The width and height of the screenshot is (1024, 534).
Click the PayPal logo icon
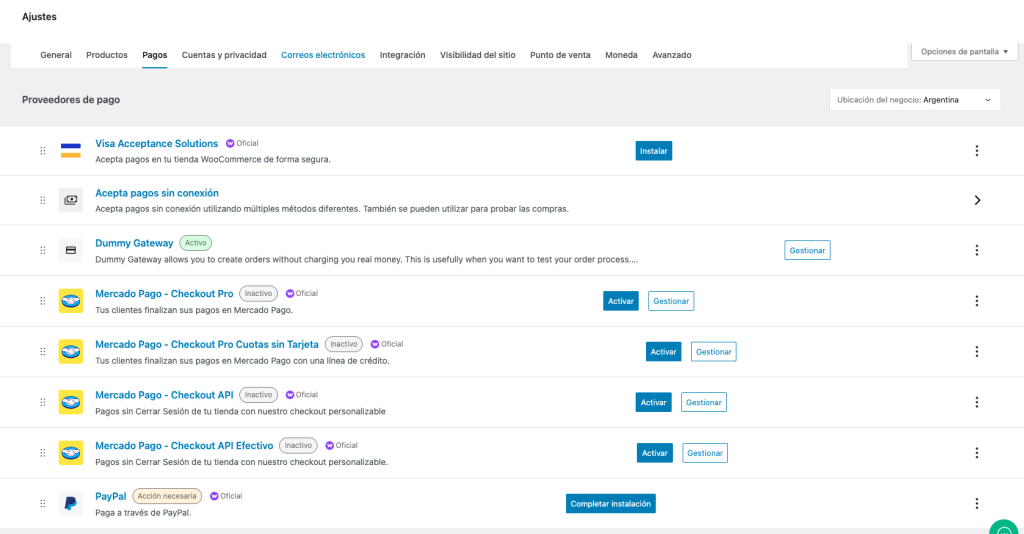pyautogui.click(x=70, y=503)
